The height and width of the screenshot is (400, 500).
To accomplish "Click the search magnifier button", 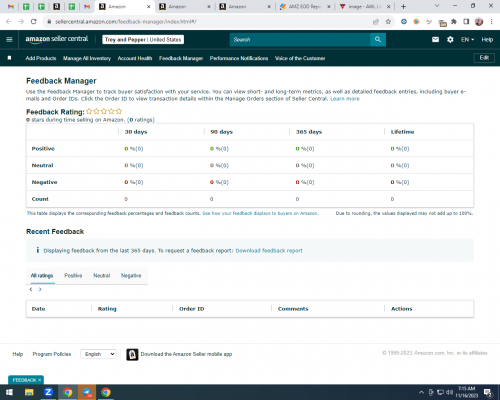I will 378,40.
